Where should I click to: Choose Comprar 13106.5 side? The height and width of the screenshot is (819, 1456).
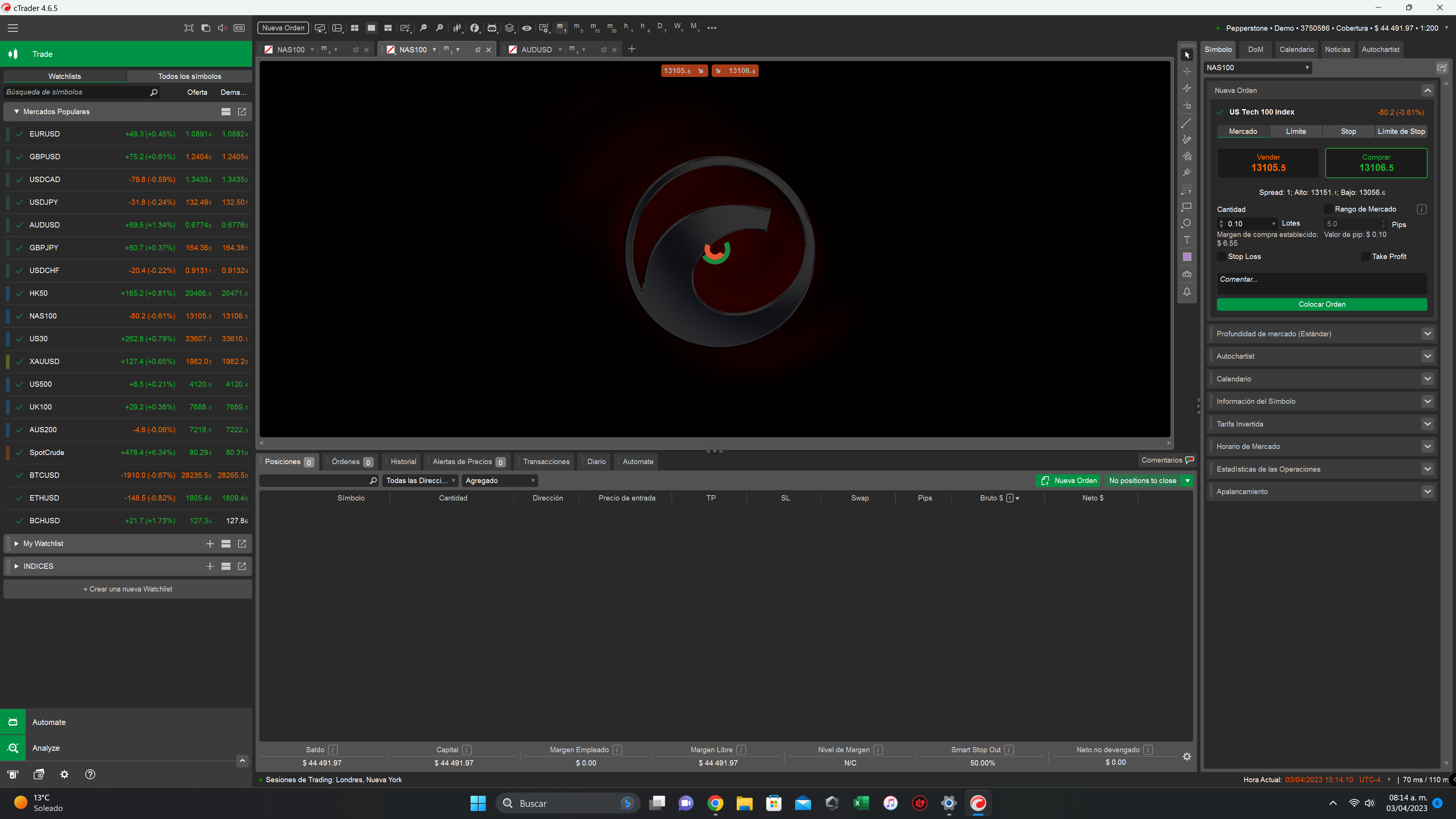click(x=1376, y=163)
